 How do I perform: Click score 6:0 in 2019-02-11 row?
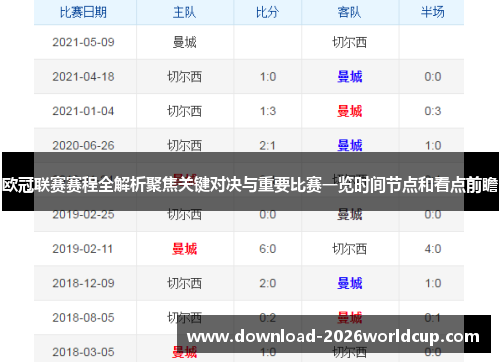coord(268,249)
